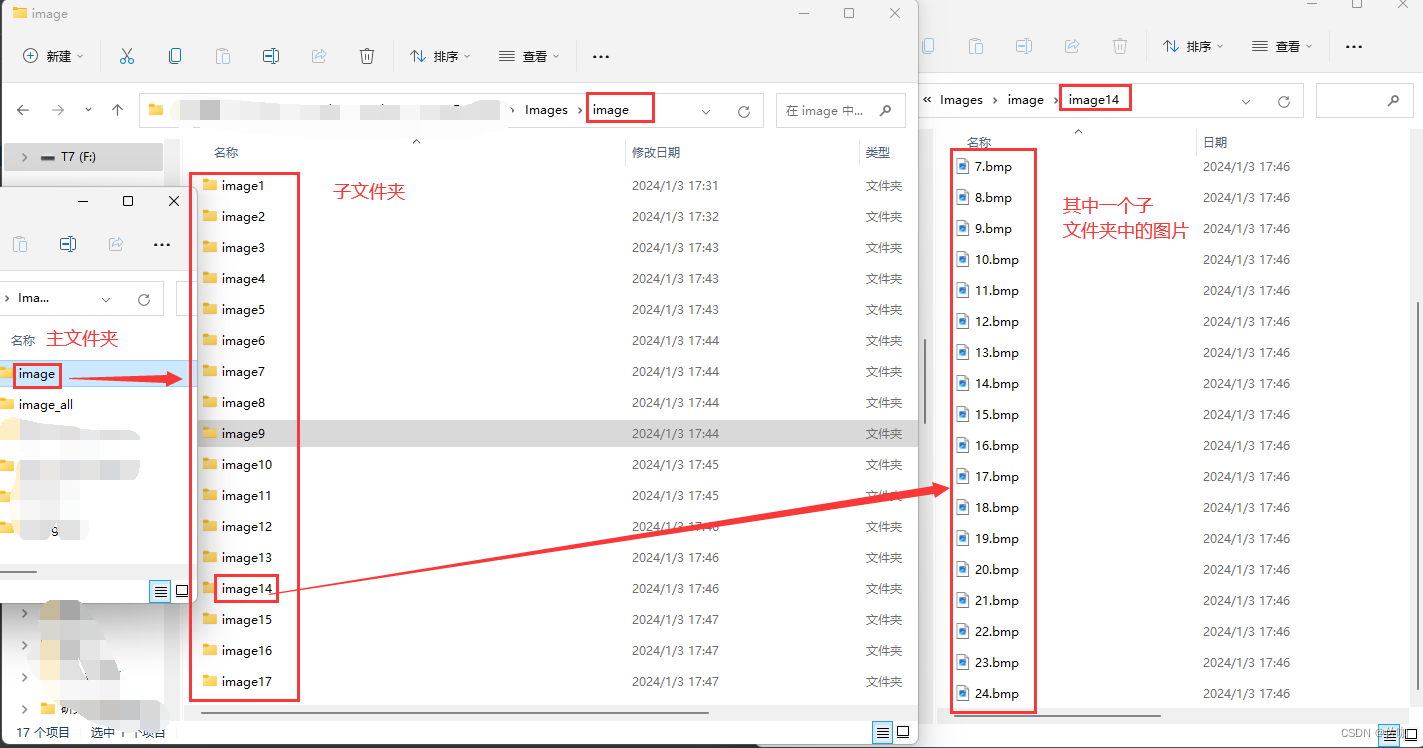Click the 新建 (New) button in image window
The image size is (1423, 748).
(53, 56)
